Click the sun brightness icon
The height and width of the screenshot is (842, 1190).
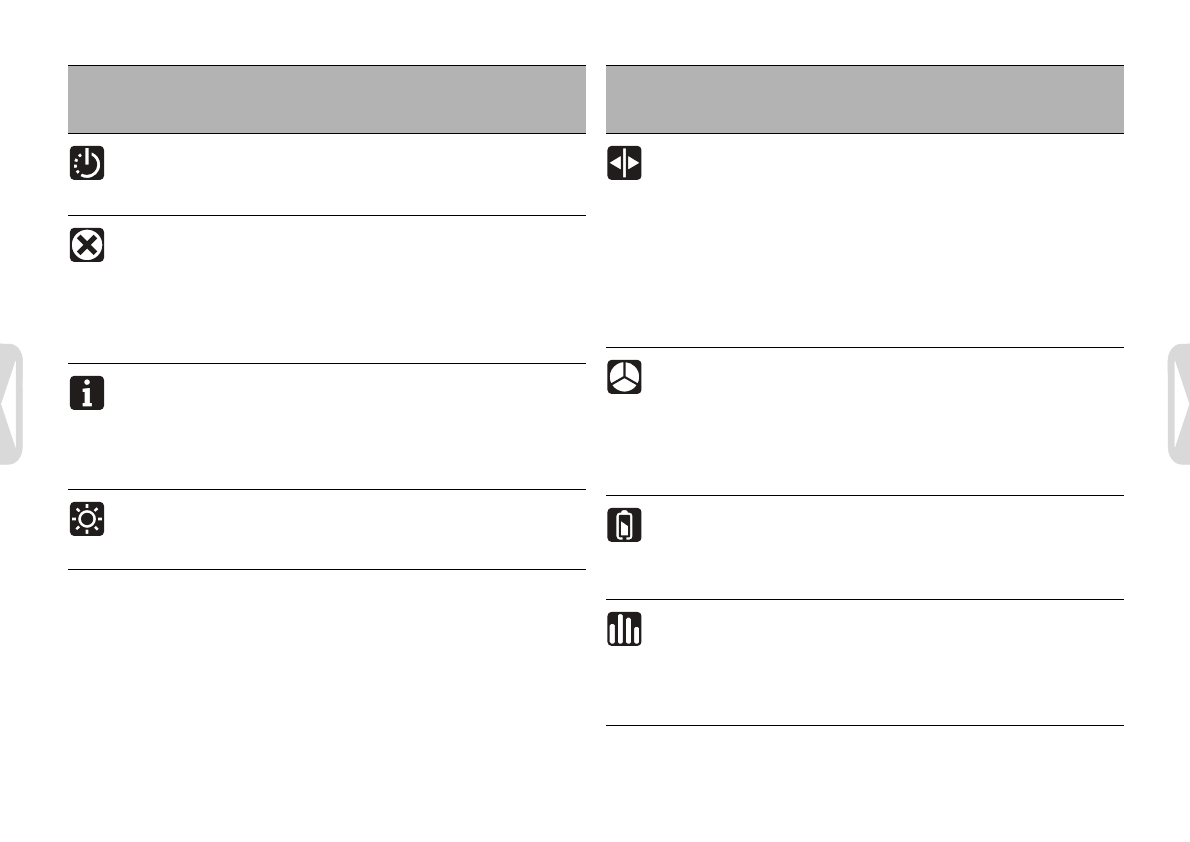pyautogui.click(x=87, y=519)
